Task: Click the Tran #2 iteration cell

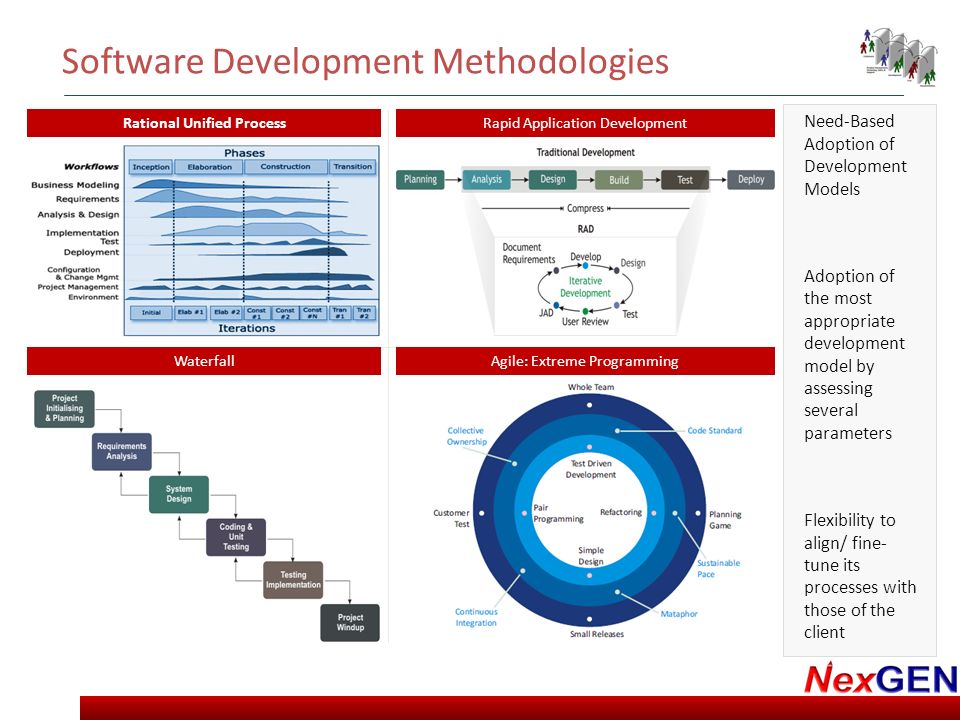Action: pos(364,312)
